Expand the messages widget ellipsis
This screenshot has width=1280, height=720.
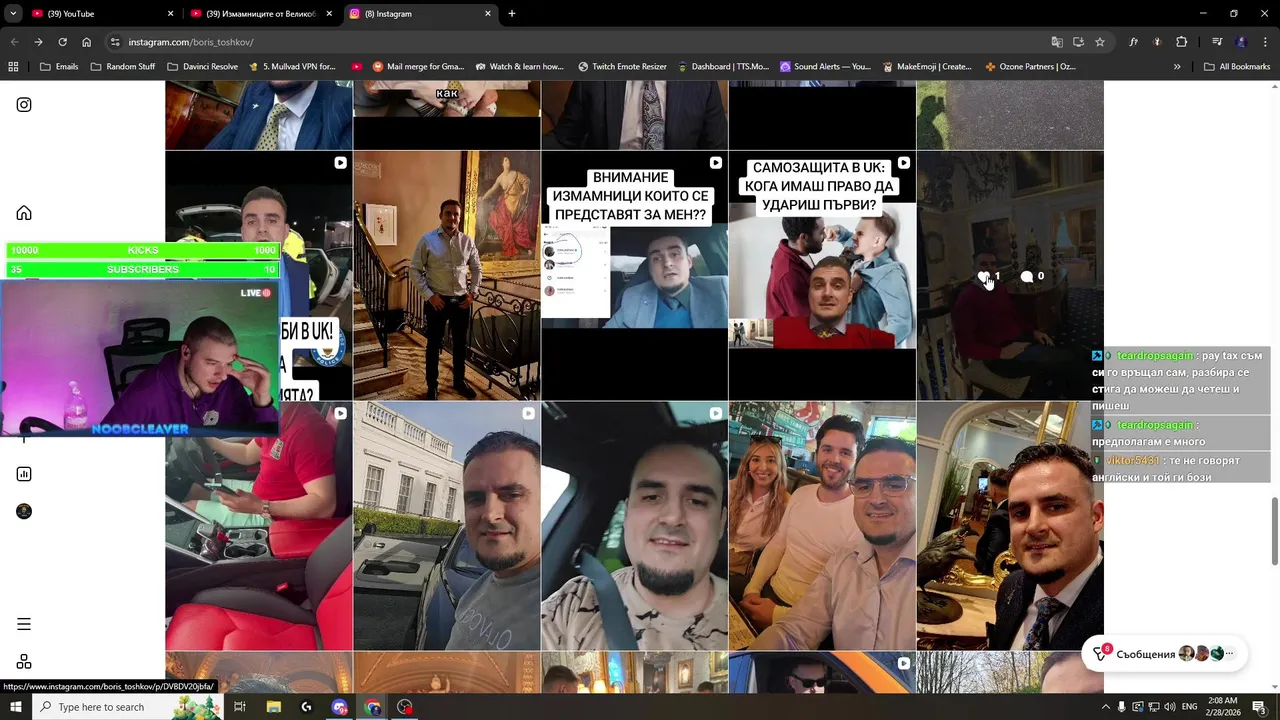[1230, 654]
